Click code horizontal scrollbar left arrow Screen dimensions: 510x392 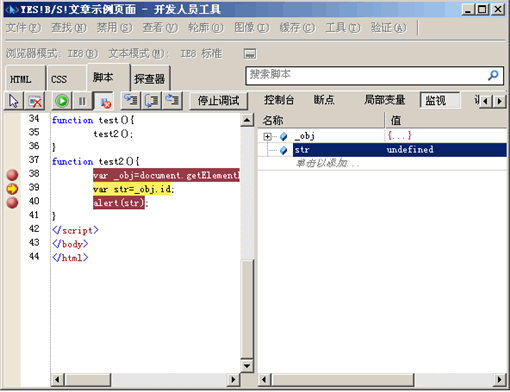pos(57,379)
